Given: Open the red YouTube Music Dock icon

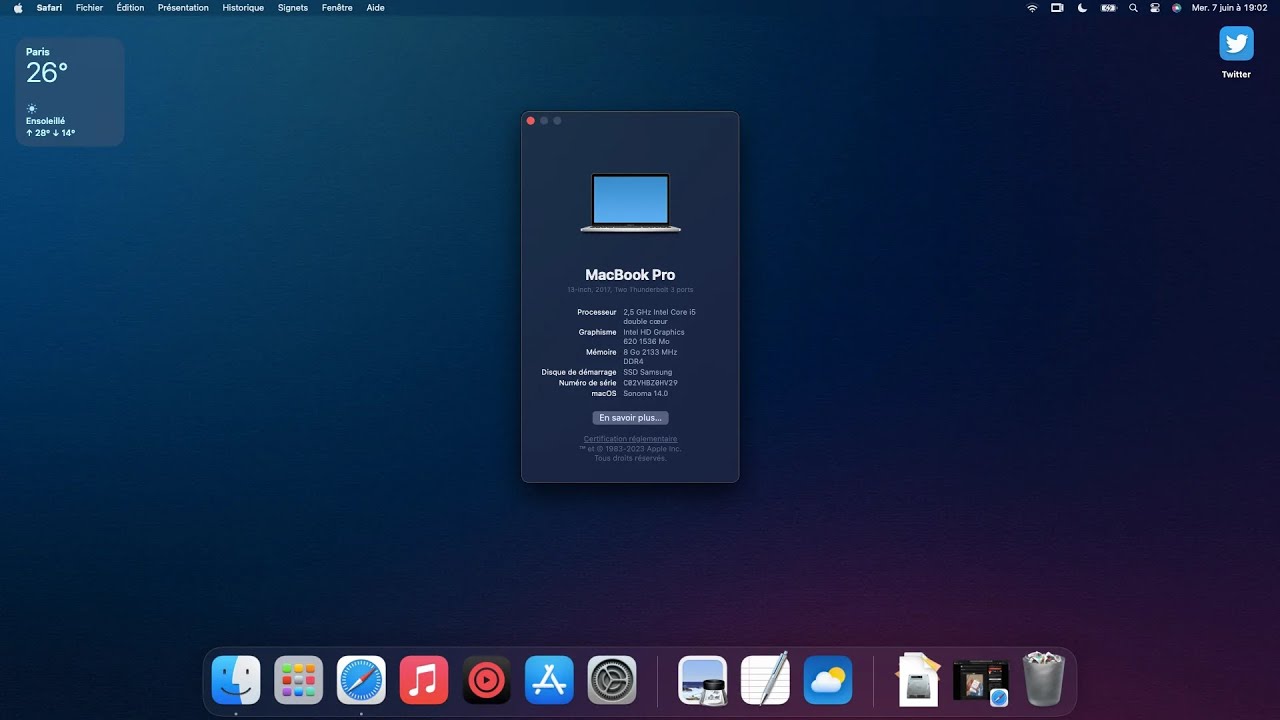Looking at the screenshot, I should click(487, 680).
